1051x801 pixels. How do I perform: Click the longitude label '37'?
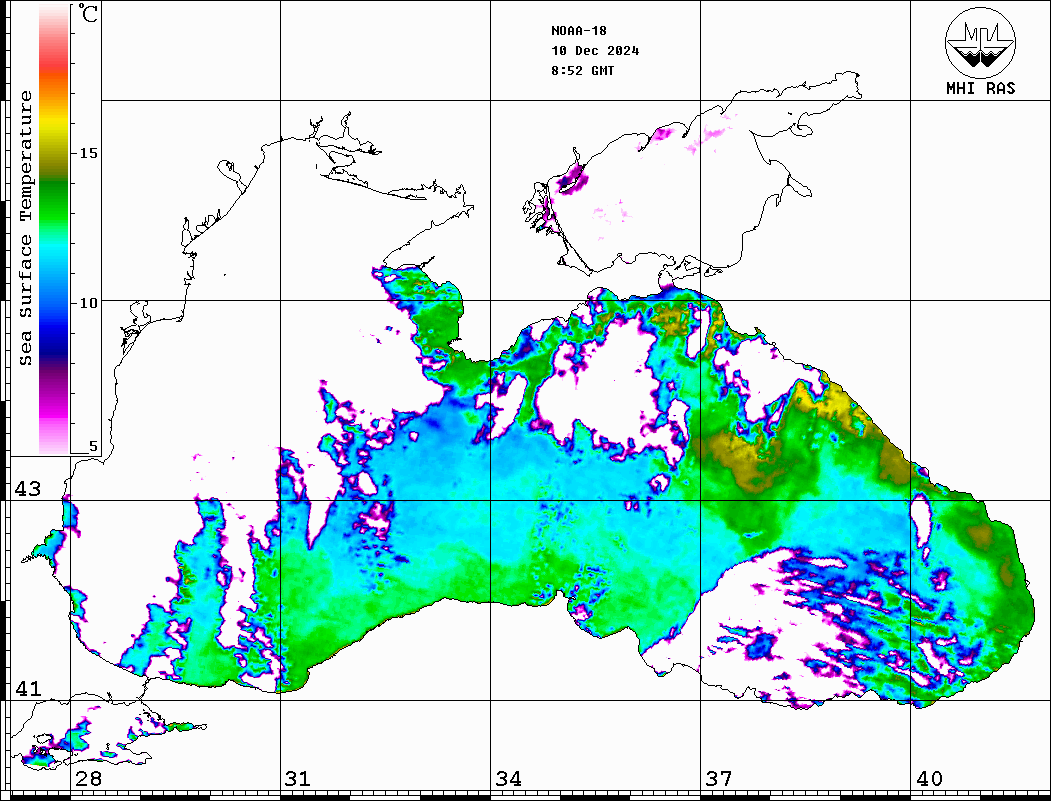coord(719,779)
